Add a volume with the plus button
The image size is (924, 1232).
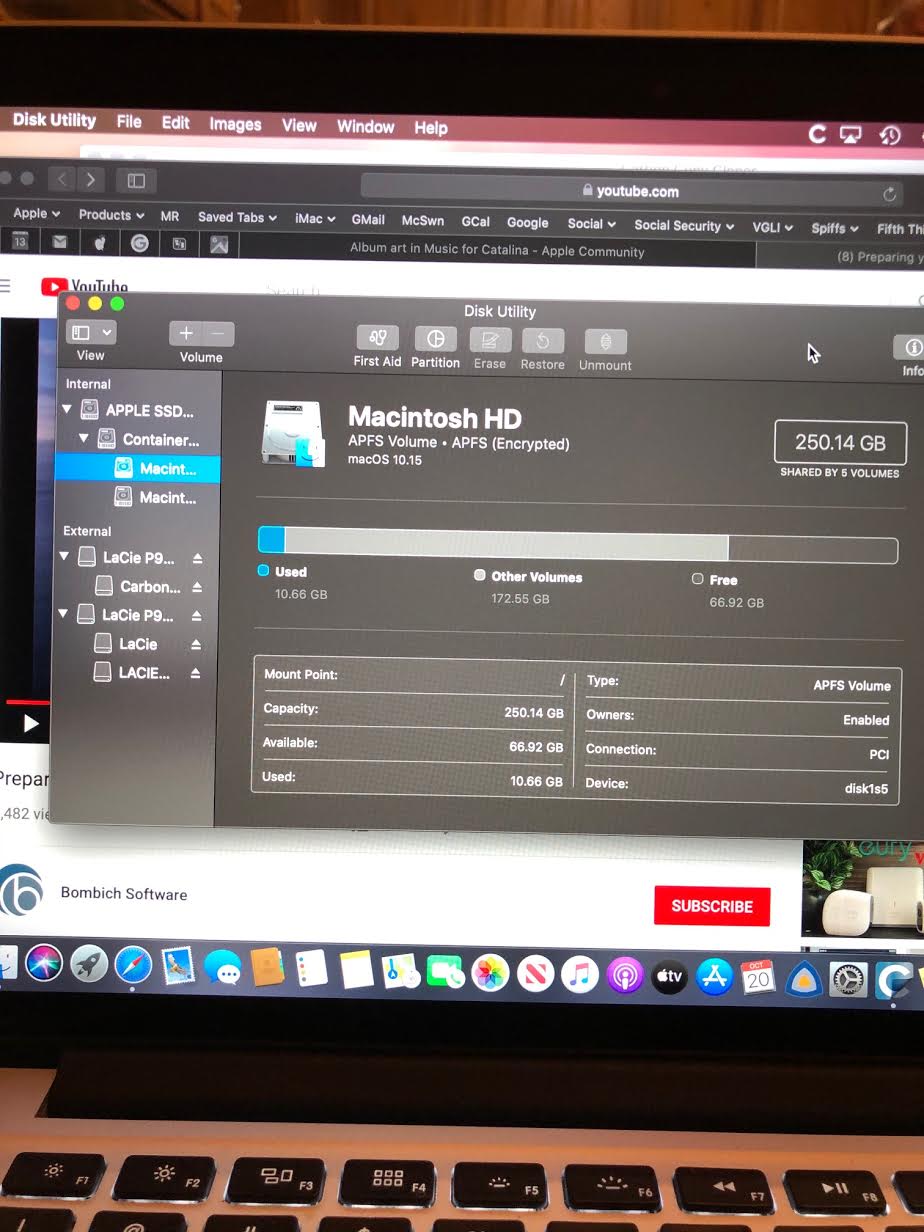click(186, 334)
